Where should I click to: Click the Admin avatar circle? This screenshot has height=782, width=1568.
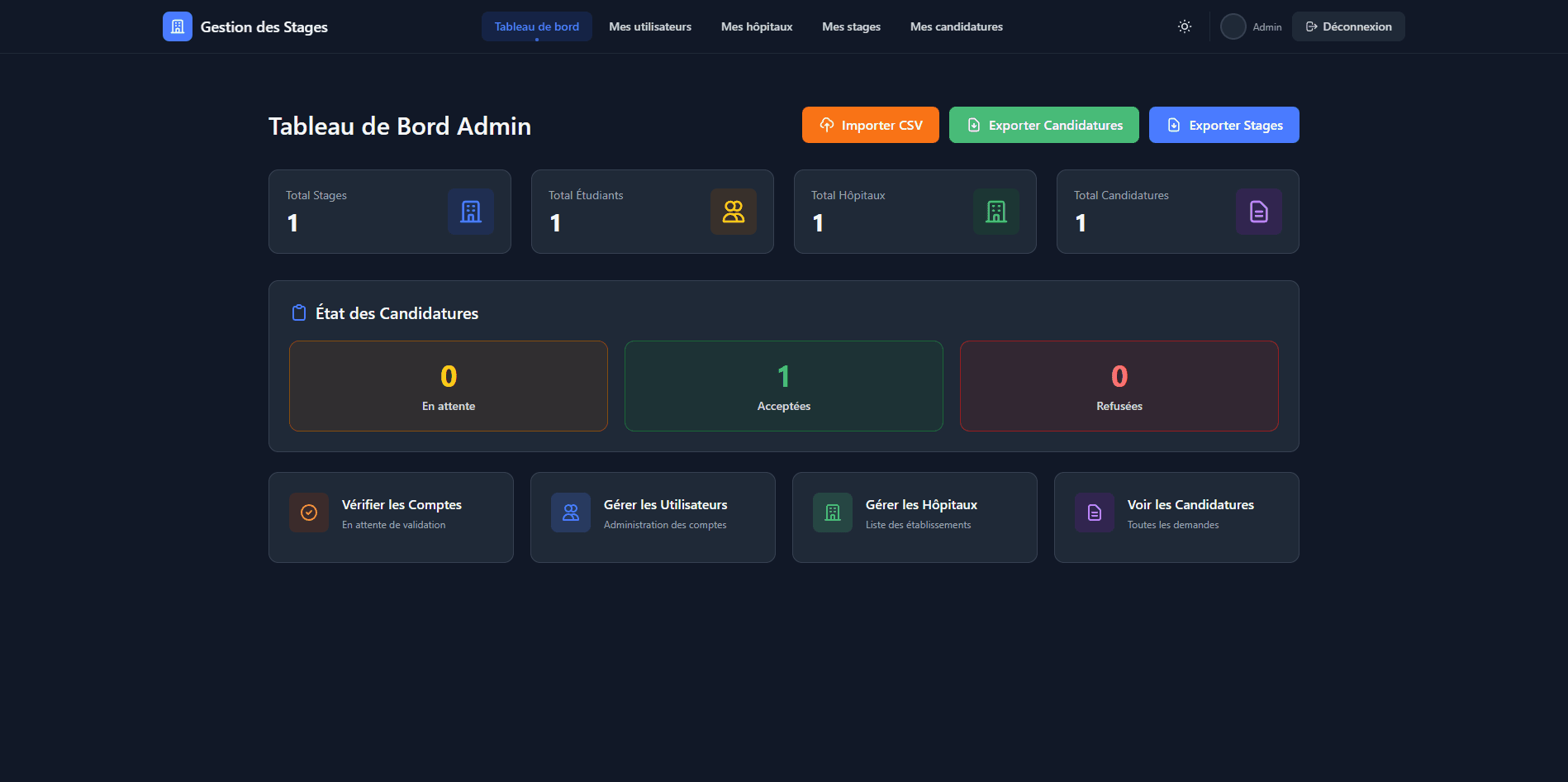pos(1233,26)
